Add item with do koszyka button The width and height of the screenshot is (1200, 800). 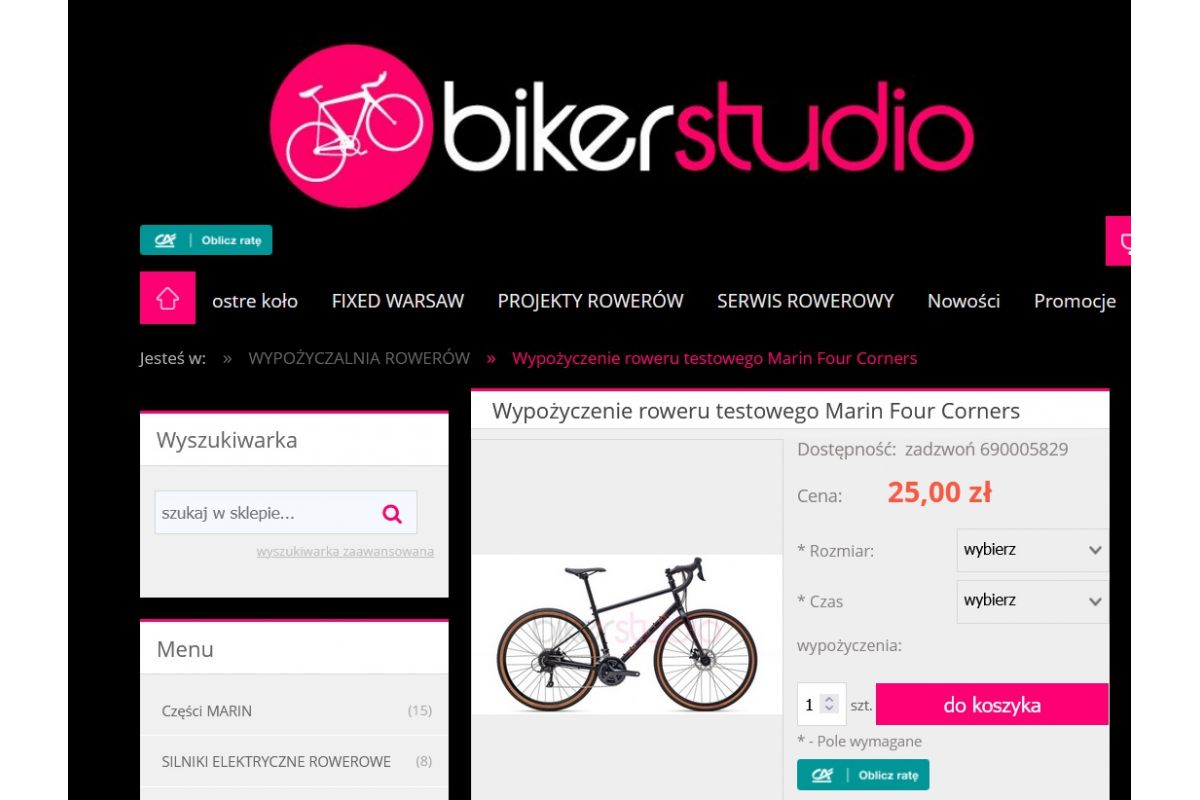click(x=992, y=704)
